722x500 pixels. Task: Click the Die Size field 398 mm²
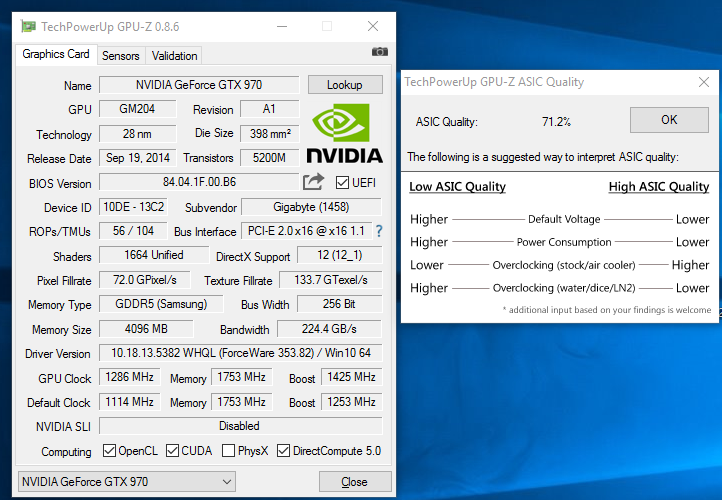(270, 134)
